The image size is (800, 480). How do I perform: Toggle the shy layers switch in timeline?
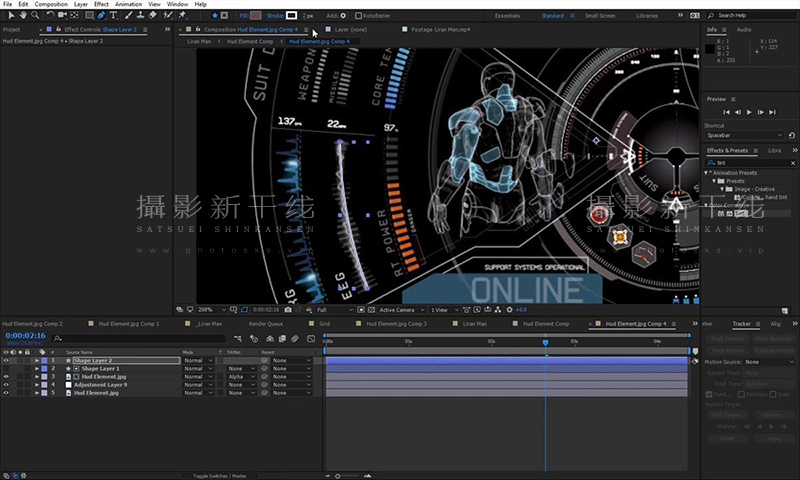(x=270, y=338)
